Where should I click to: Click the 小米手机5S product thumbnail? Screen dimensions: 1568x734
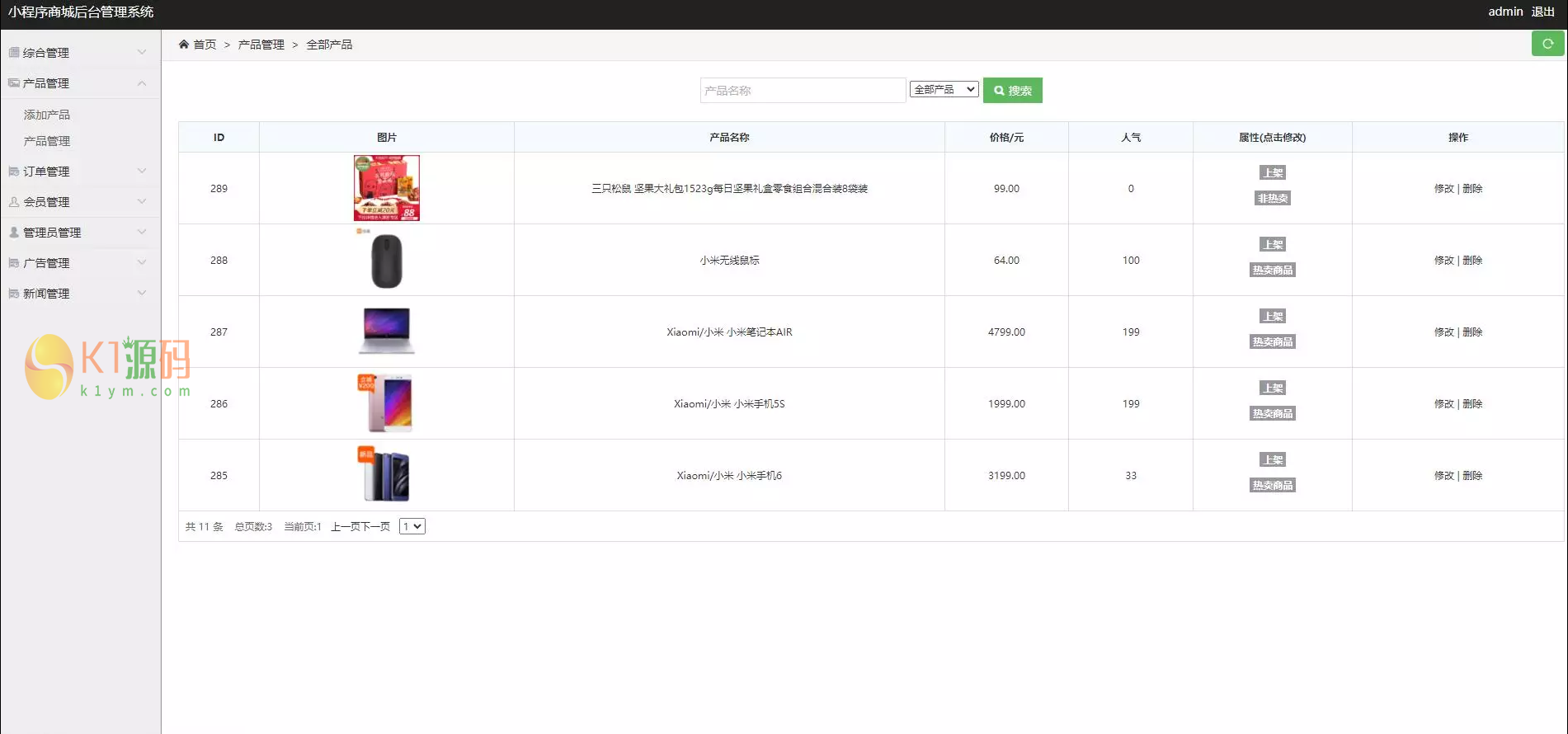click(387, 403)
